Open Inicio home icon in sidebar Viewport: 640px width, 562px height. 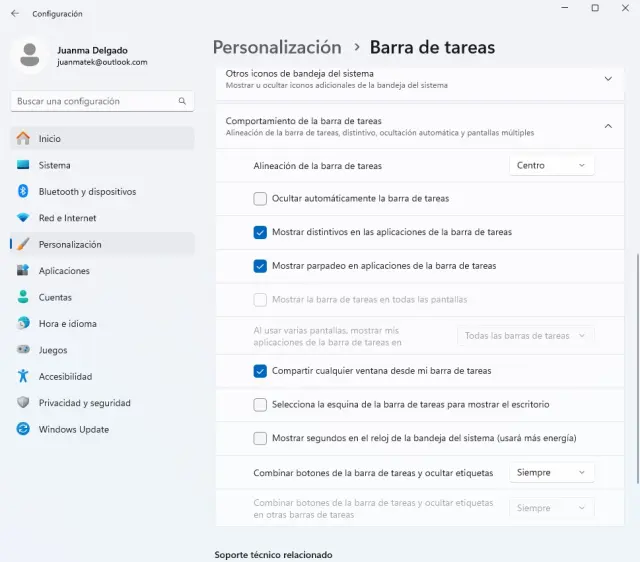(x=23, y=139)
